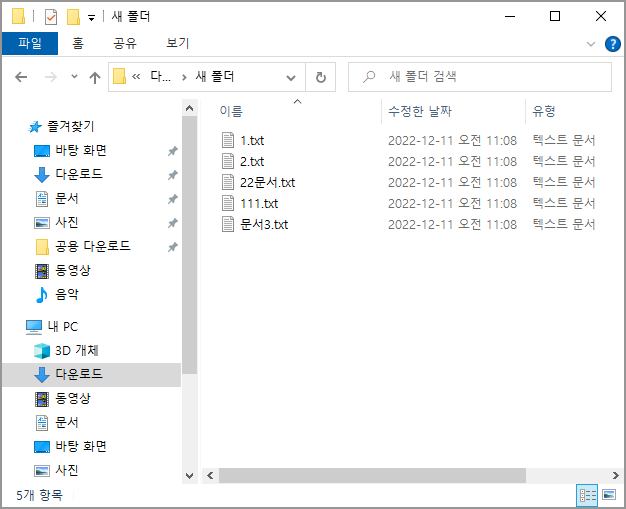
Task: Expand the ribbon with the chevron
Action: pyautogui.click(x=591, y=44)
